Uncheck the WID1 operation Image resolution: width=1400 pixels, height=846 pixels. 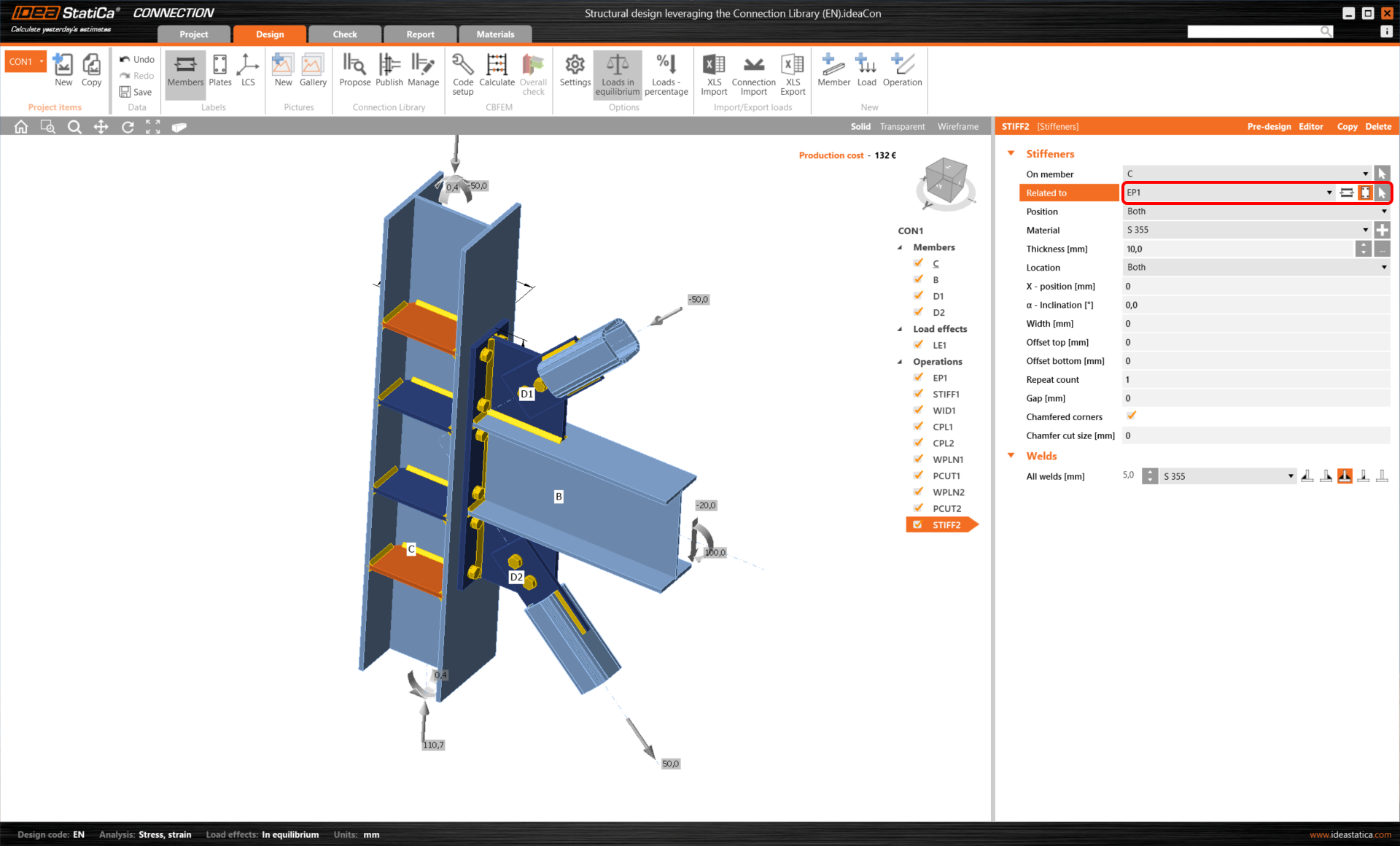click(918, 410)
